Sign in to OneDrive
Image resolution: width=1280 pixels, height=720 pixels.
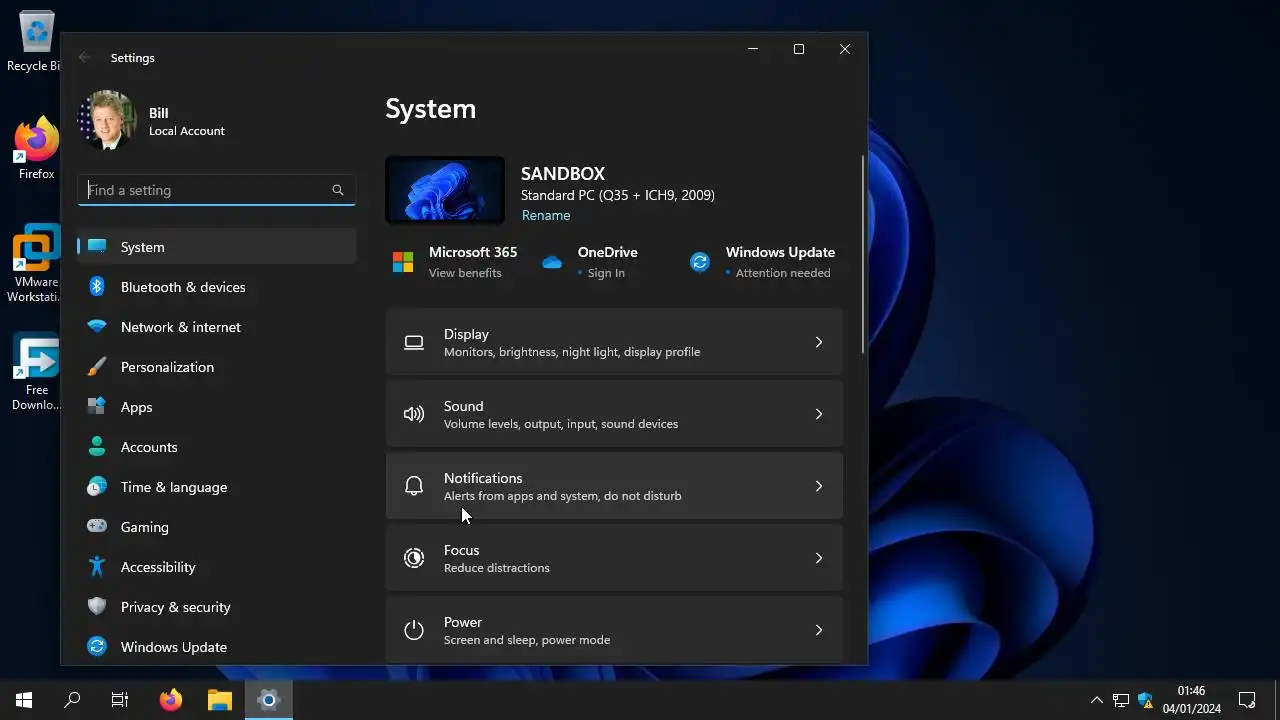(x=606, y=273)
